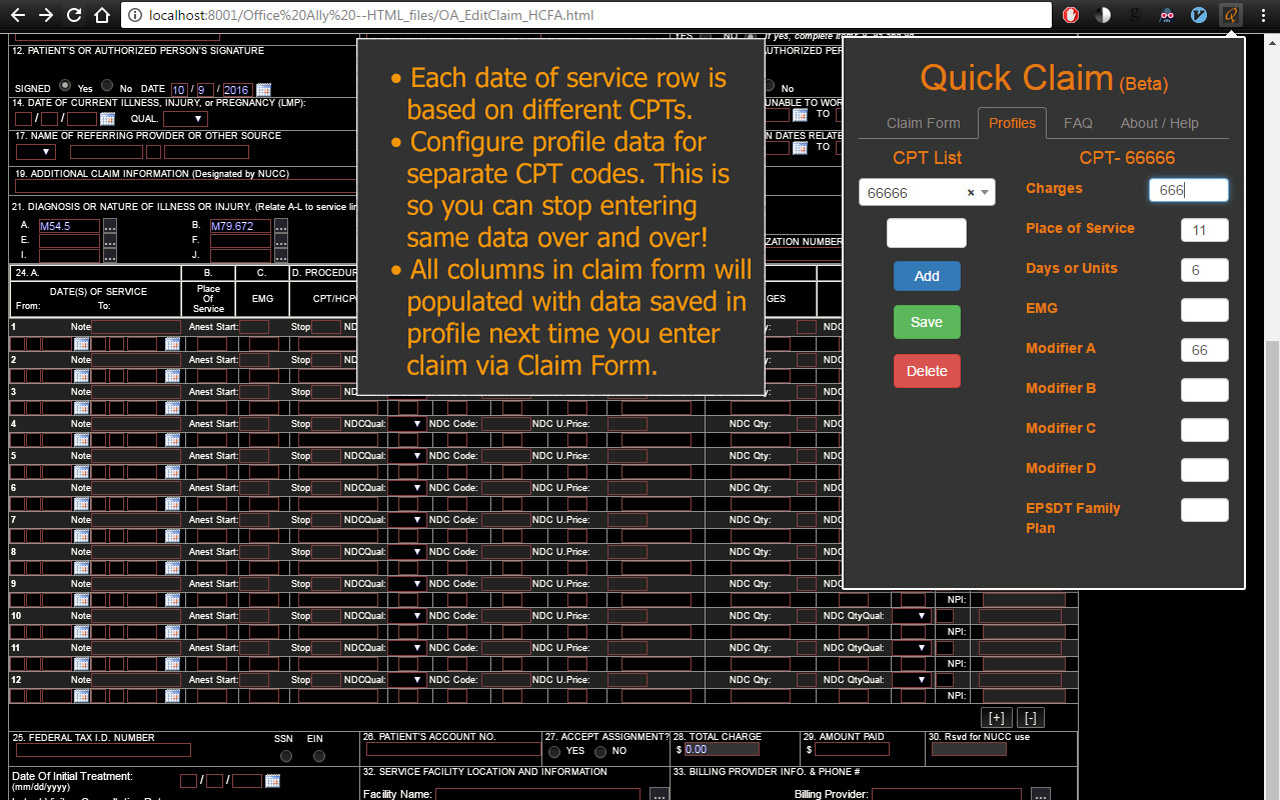Select YES for accept assignment
Image resolution: width=1280 pixels, height=800 pixels.
(x=555, y=751)
